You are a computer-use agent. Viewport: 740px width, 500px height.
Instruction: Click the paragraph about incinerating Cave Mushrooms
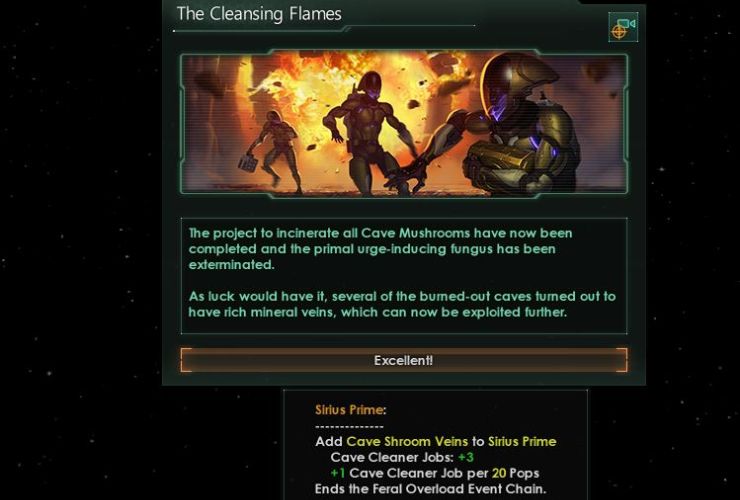380,249
